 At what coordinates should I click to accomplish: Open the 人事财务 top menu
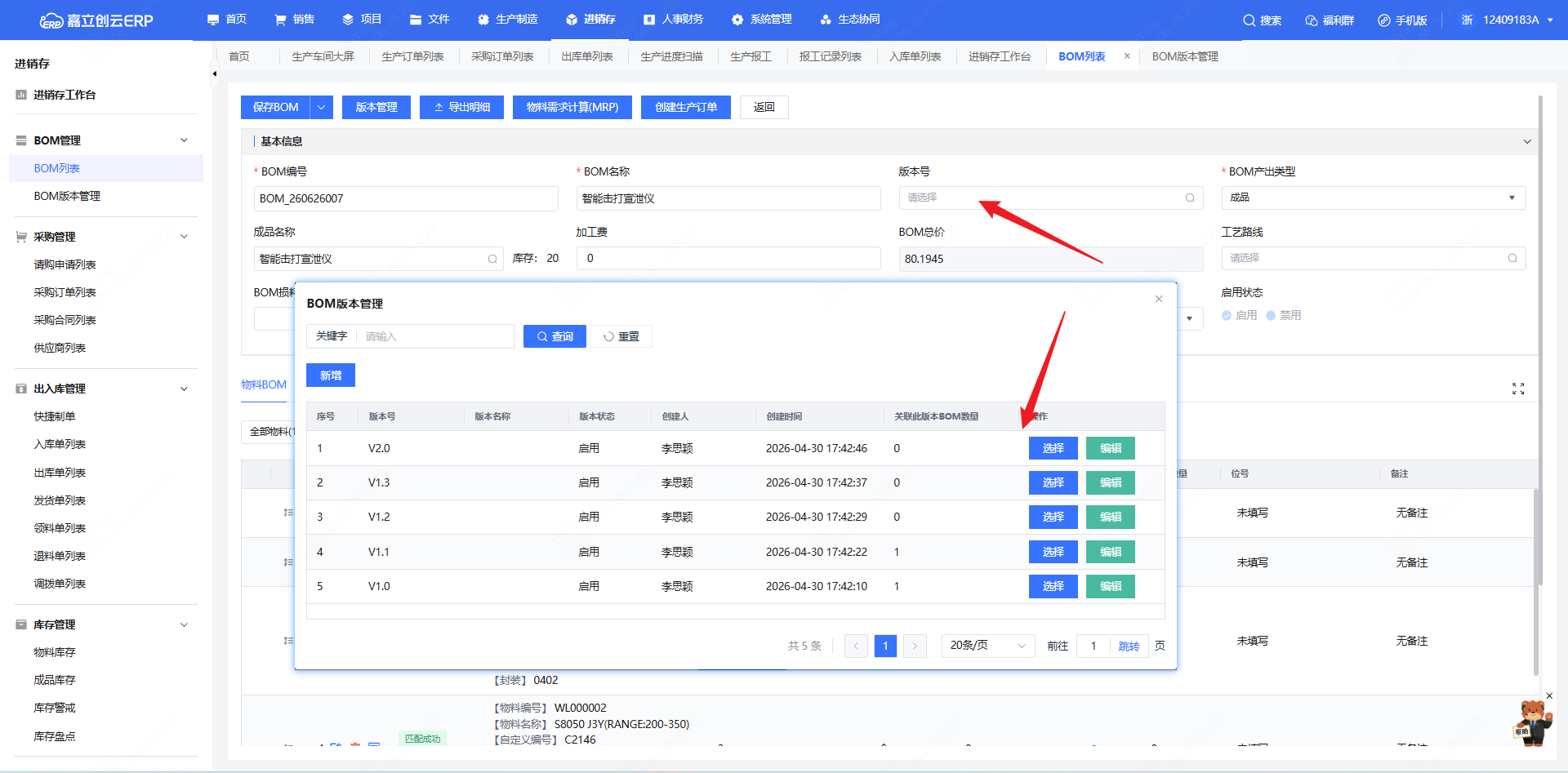tap(673, 20)
